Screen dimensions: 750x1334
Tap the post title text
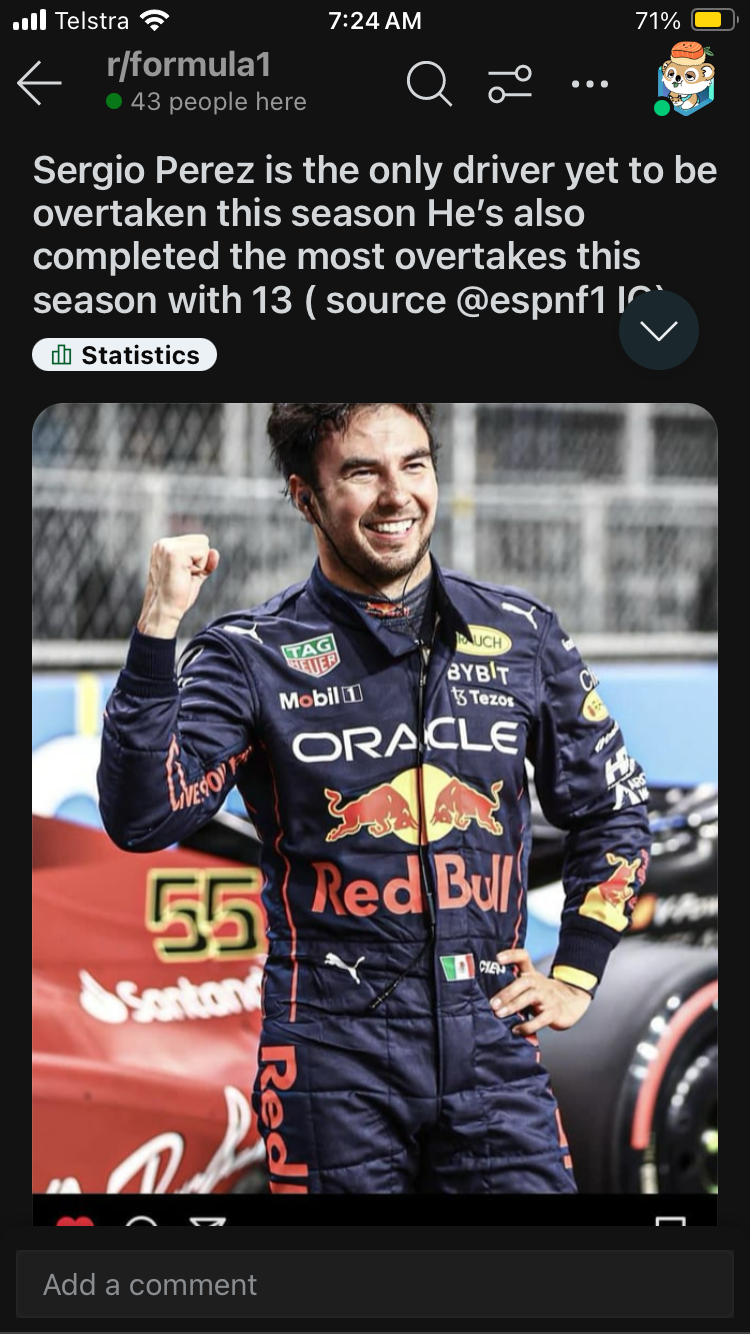click(375, 235)
